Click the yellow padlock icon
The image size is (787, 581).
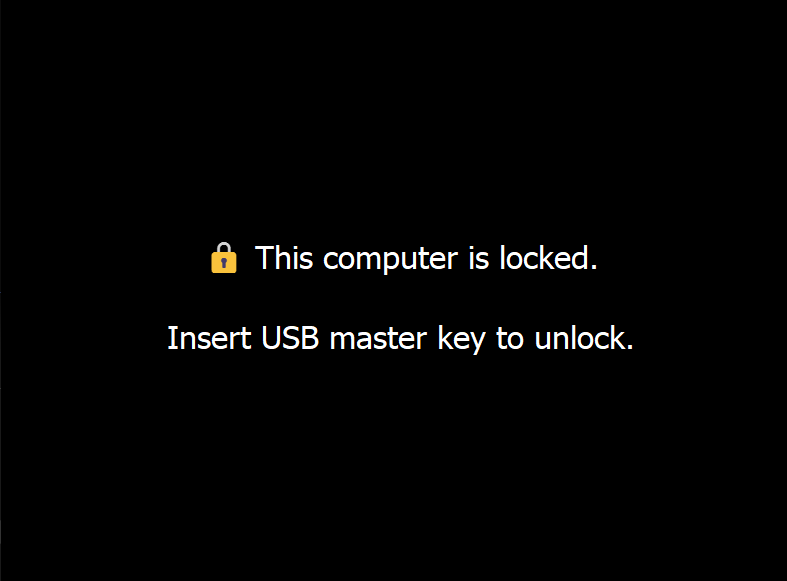pos(224,258)
